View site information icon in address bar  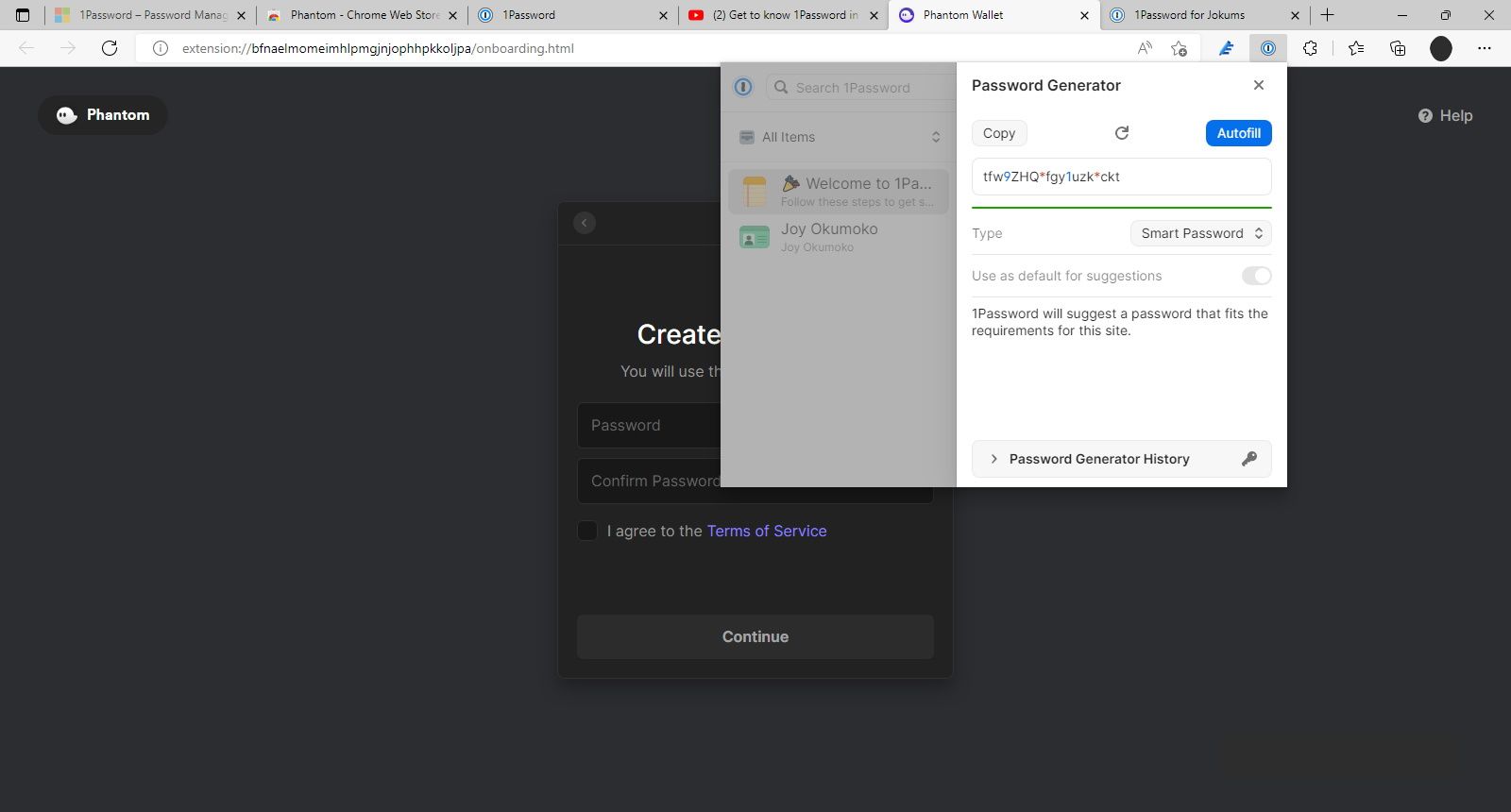click(161, 48)
